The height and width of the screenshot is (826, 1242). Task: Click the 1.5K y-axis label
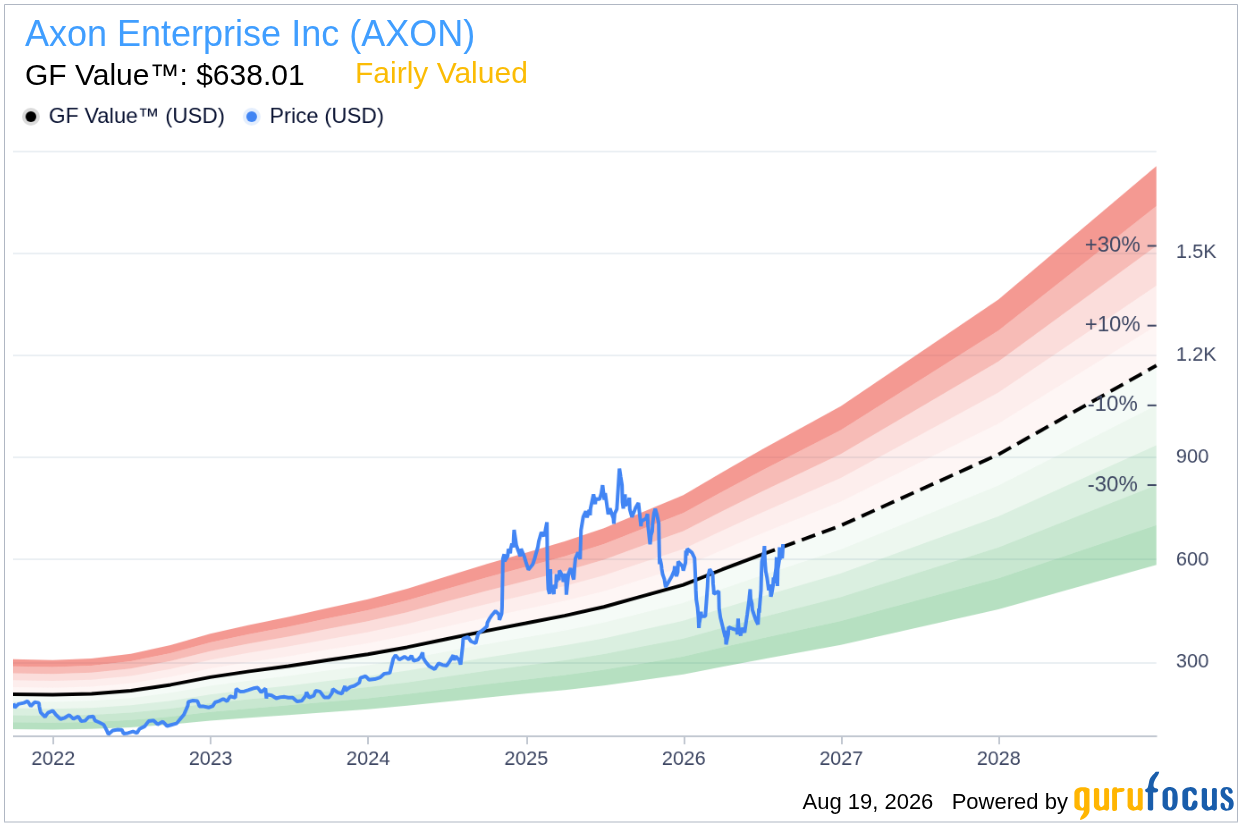(1196, 252)
